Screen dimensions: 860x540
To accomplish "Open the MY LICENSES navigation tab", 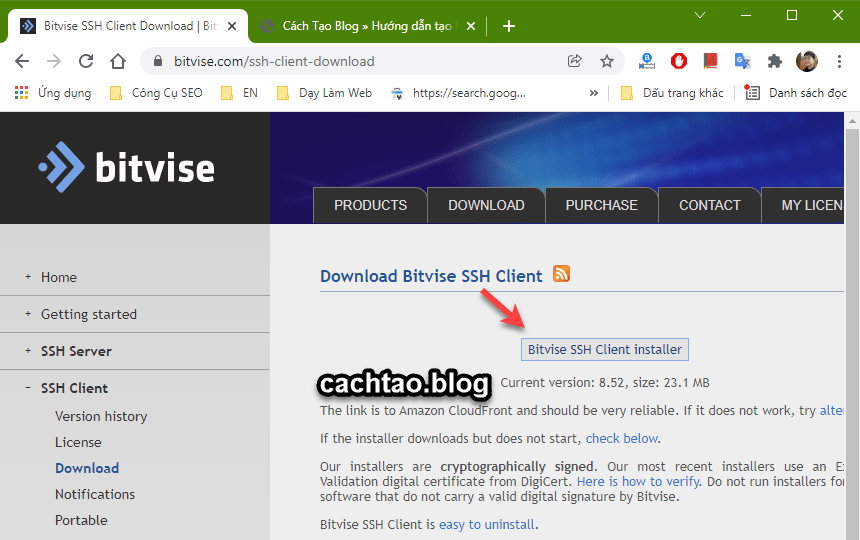I will [804, 205].
